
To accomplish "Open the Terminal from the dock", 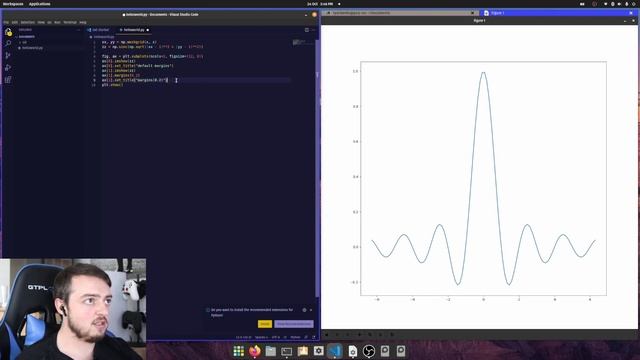I will coord(287,351).
